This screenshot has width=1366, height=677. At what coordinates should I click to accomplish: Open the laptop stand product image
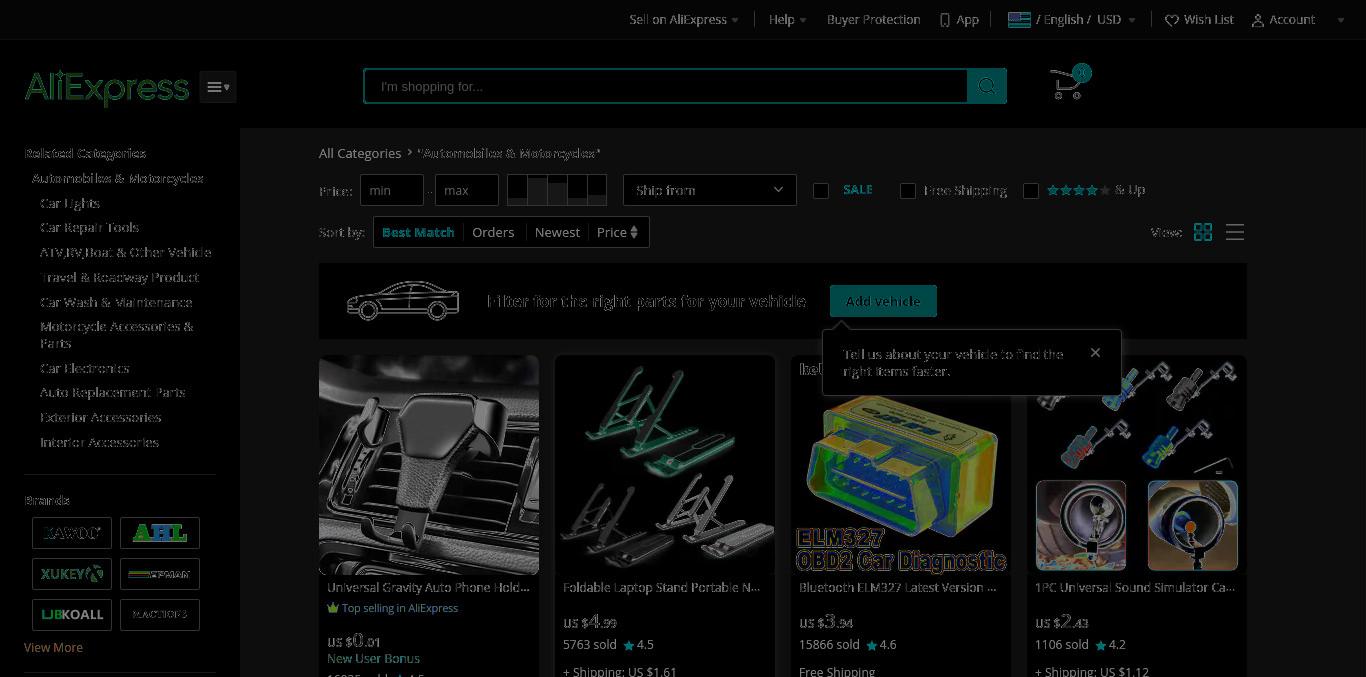(x=665, y=465)
